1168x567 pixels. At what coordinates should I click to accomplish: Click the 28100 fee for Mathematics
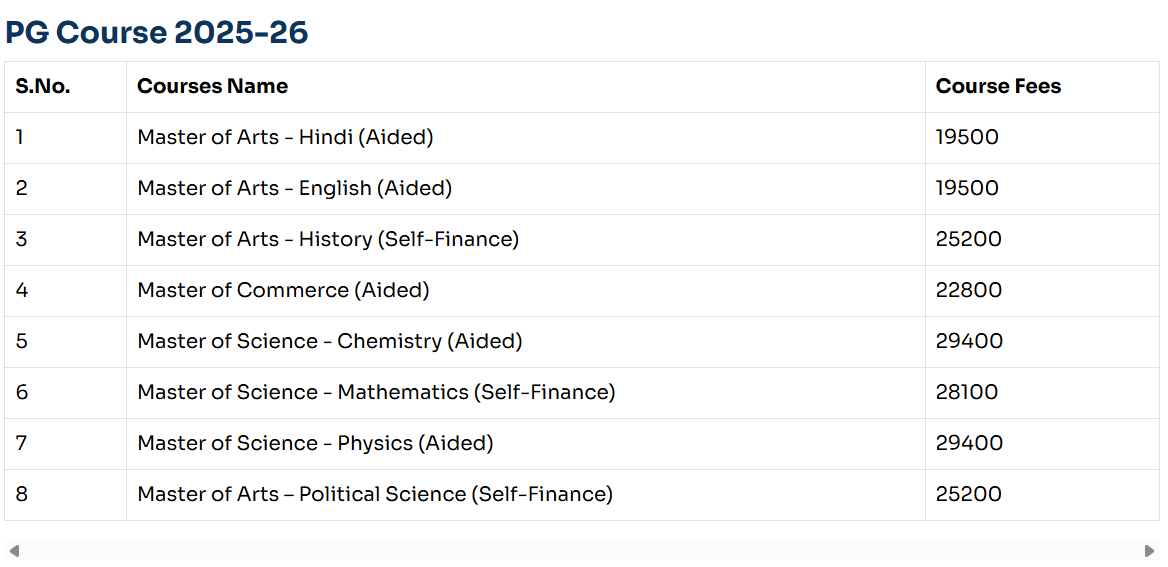coord(967,393)
